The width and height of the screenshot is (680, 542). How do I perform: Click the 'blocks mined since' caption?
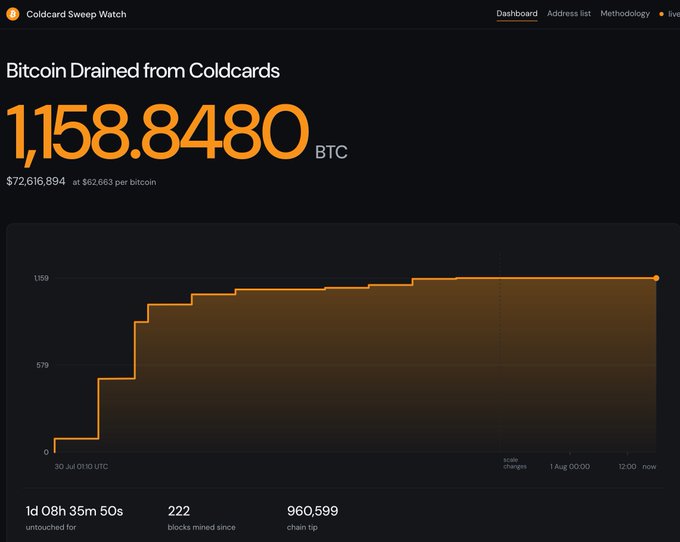click(202, 527)
